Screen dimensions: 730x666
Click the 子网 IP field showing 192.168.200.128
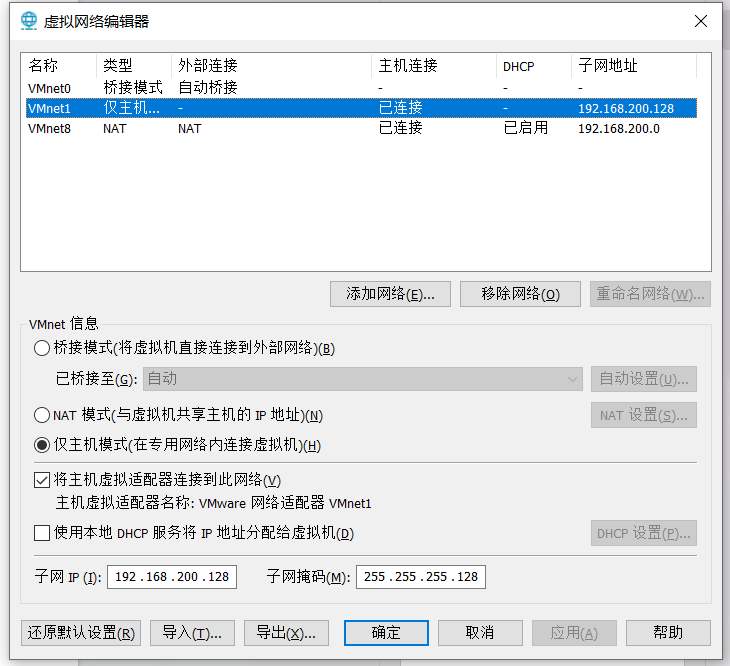[x=172, y=577]
